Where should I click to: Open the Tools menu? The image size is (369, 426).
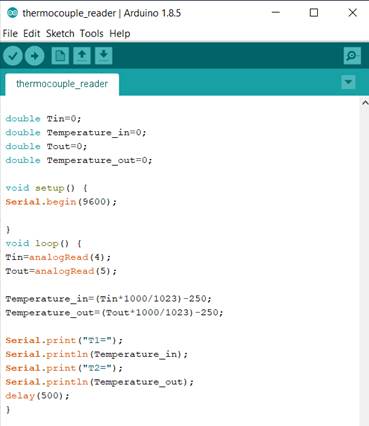pyautogui.click(x=92, y=33)
